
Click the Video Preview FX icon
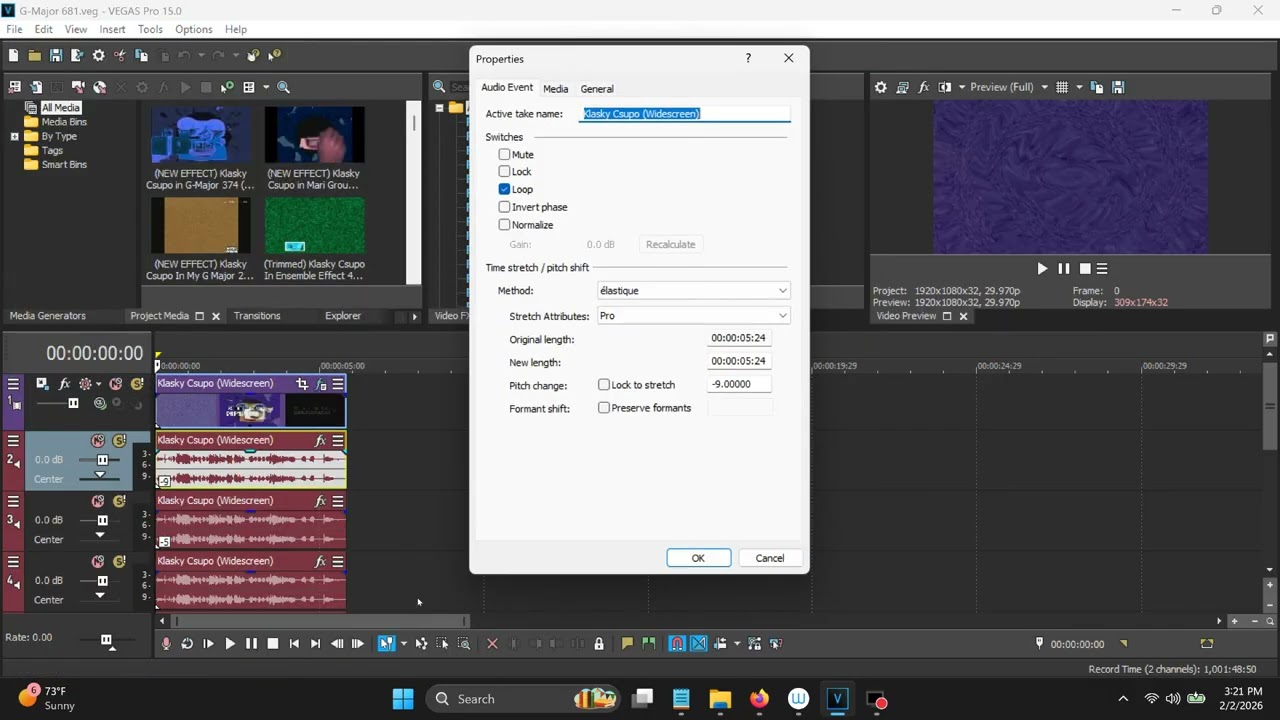(924, 87)
